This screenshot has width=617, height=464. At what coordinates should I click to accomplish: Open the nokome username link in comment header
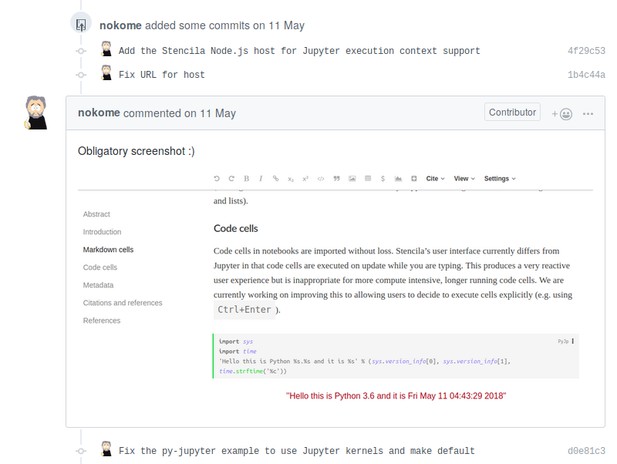point(99,113)
